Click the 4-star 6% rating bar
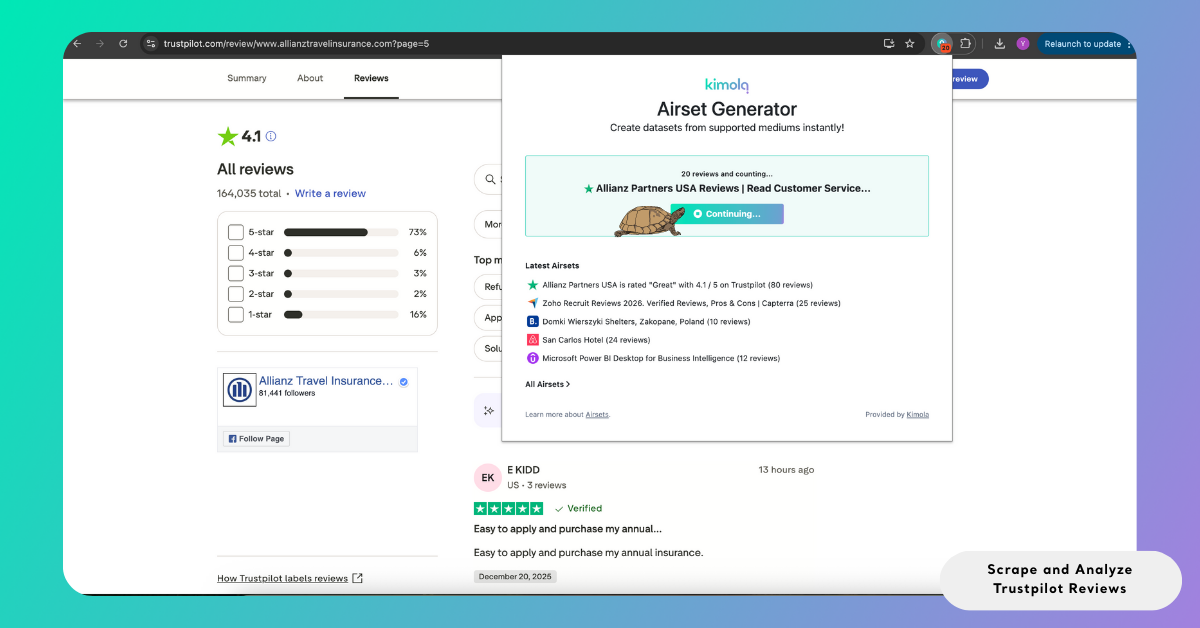 pos(341,253)
